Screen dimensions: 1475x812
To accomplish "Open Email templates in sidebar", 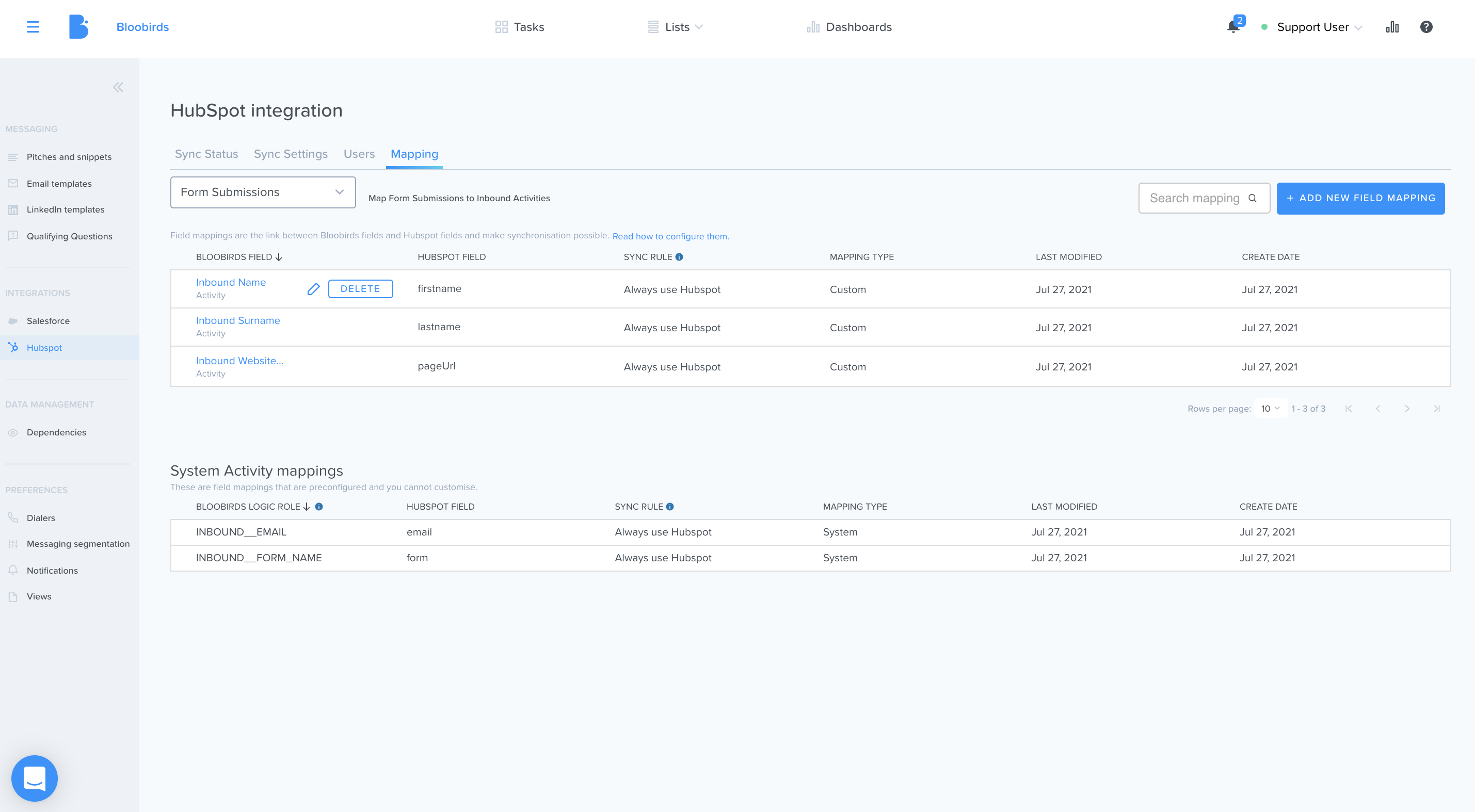I will [x=59, y=184].
